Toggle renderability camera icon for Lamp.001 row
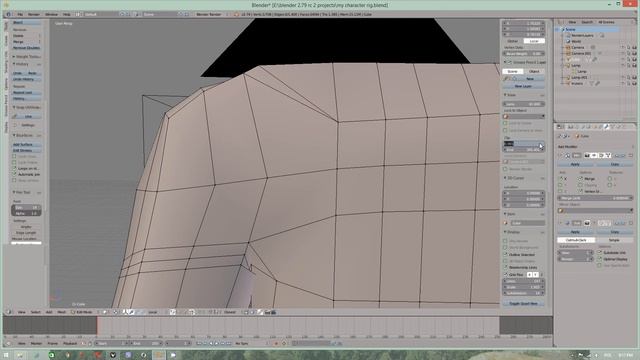The width and height of the screenshot is (640, 360). 634,77
